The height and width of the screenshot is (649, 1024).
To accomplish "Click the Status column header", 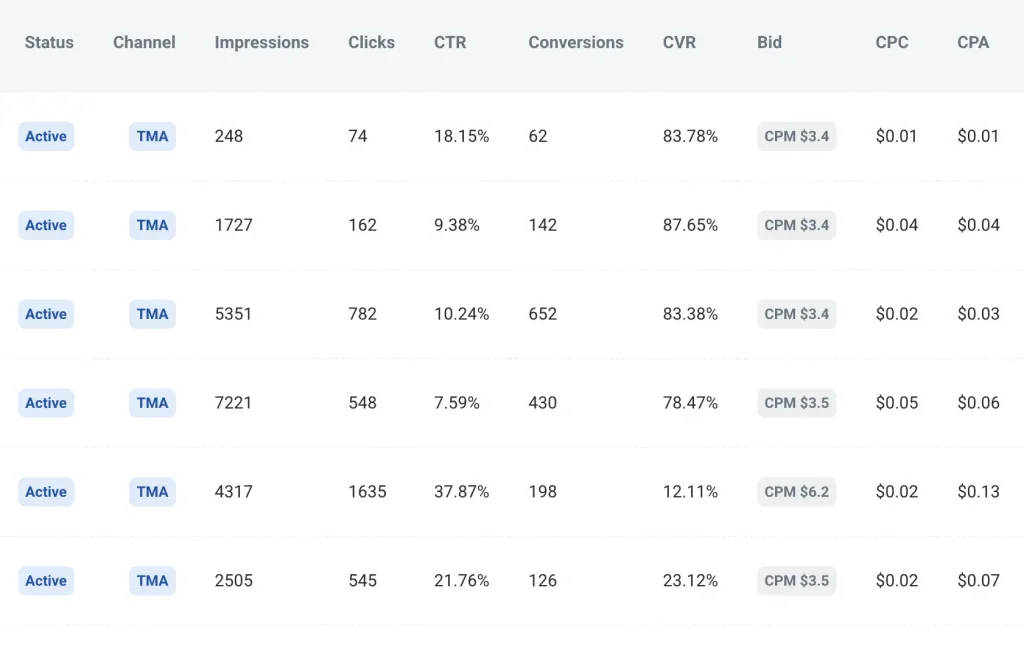I will click(x=50, y=42).
